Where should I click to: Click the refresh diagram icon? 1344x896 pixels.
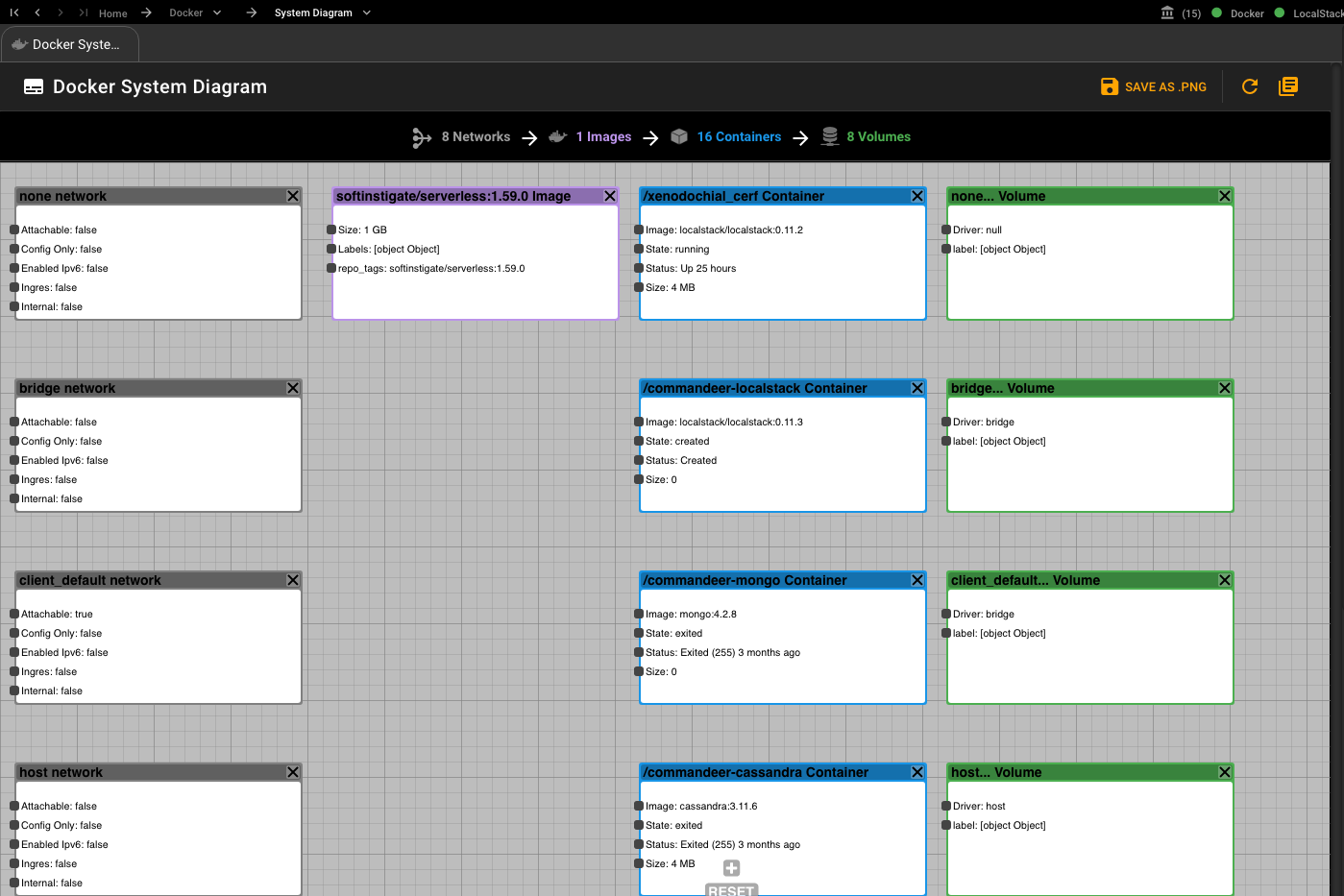1249,86
